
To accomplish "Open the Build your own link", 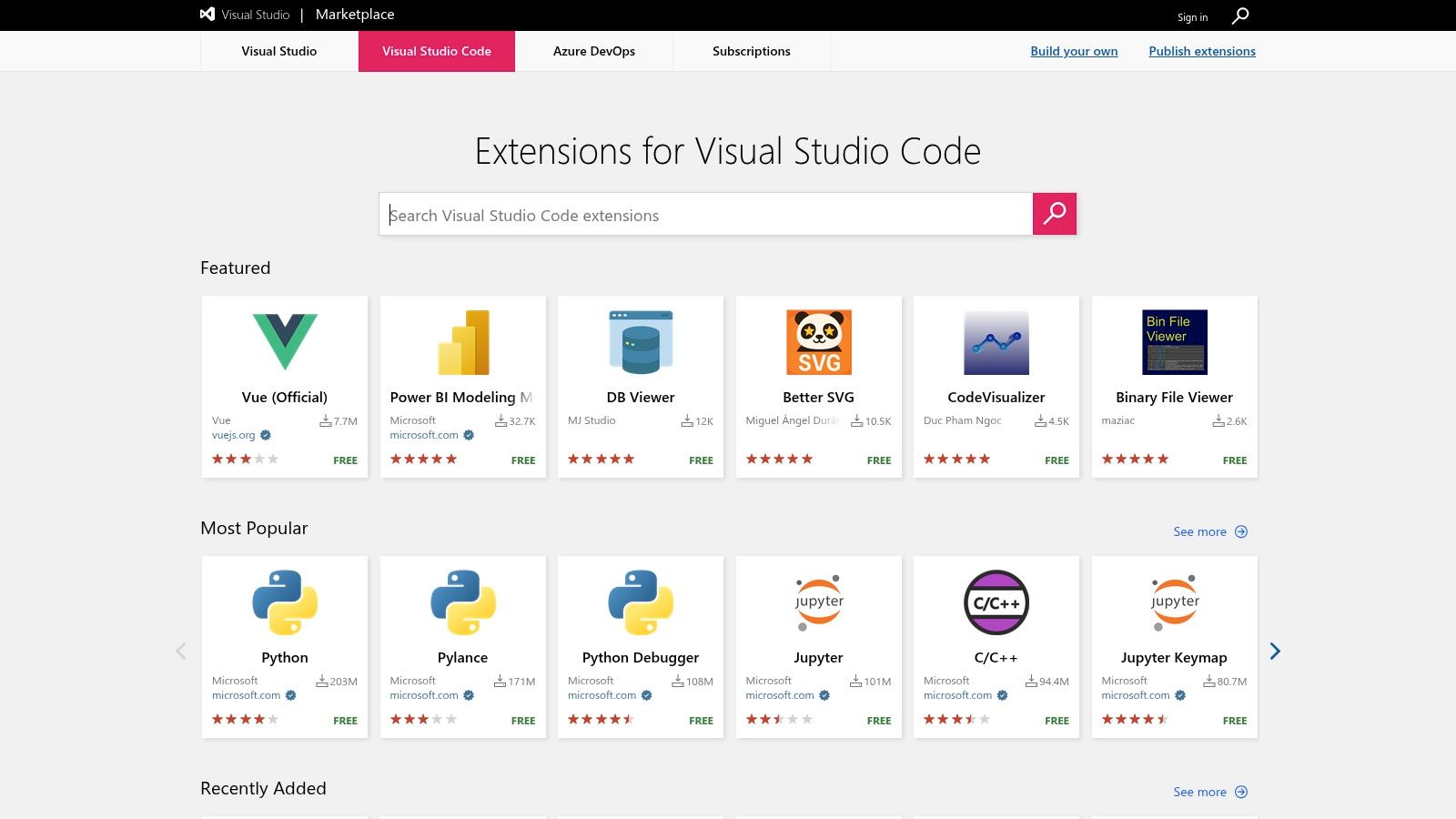I will [1074, 51].
